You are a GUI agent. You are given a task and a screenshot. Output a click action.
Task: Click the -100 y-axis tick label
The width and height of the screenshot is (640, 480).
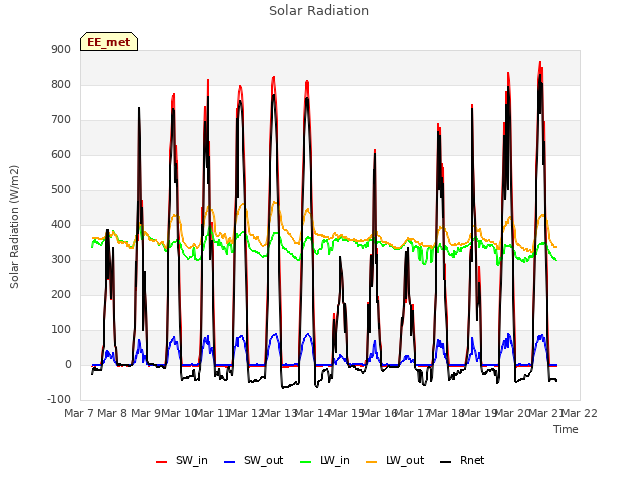click(x=59, y=399)
